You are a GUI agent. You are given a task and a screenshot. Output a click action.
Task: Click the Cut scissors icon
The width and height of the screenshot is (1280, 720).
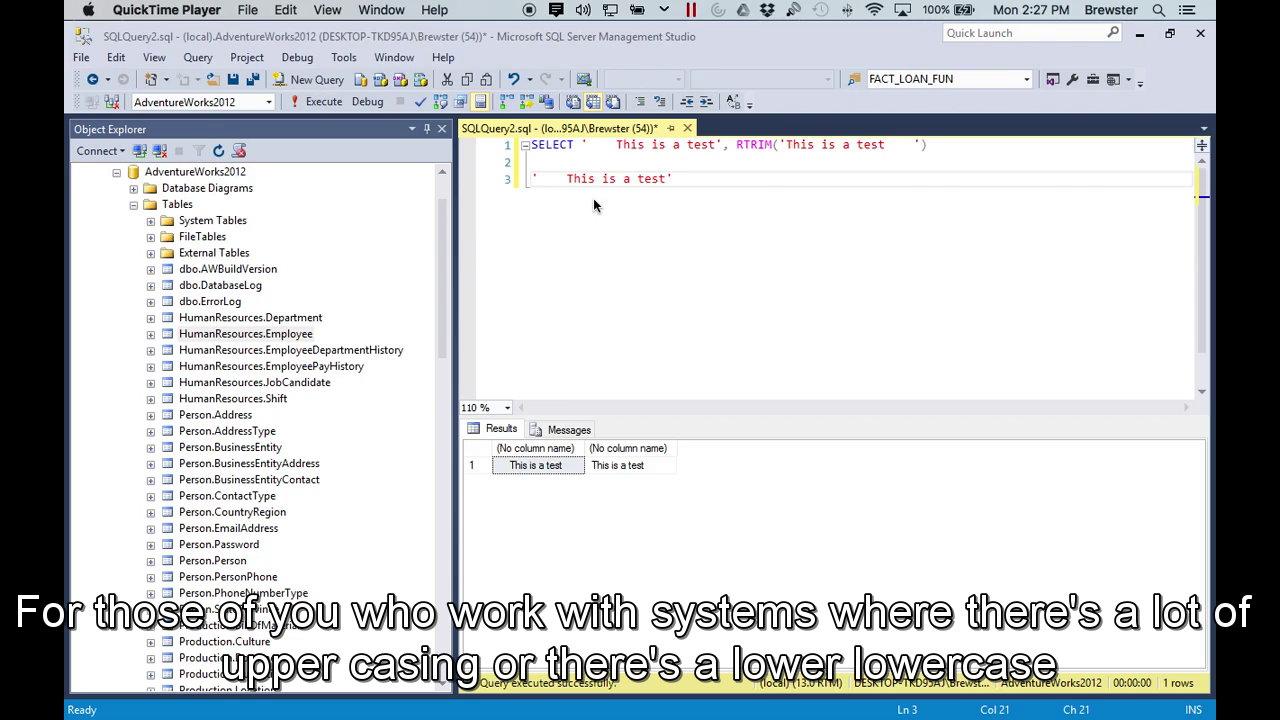447,80
